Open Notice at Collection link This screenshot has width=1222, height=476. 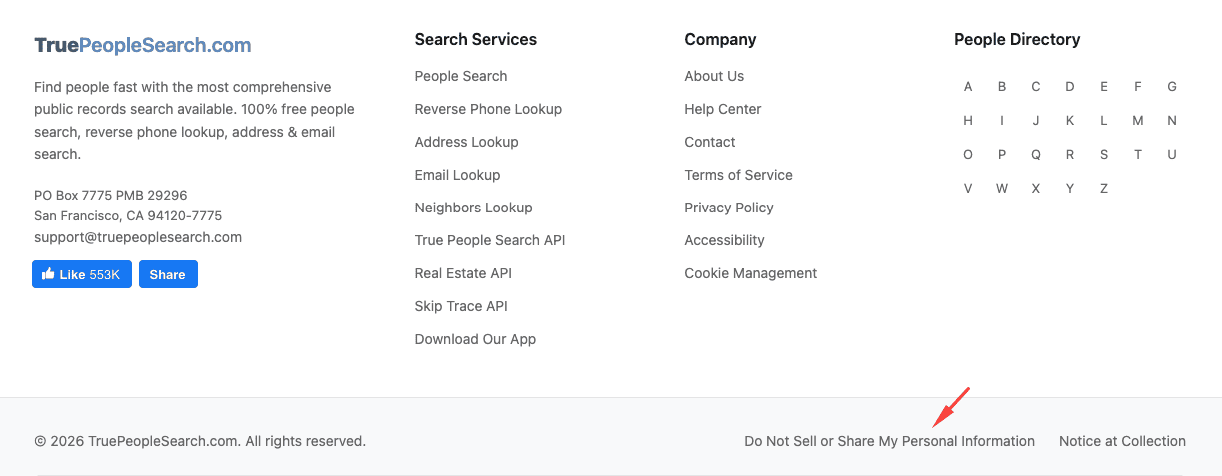(1122, 441)
